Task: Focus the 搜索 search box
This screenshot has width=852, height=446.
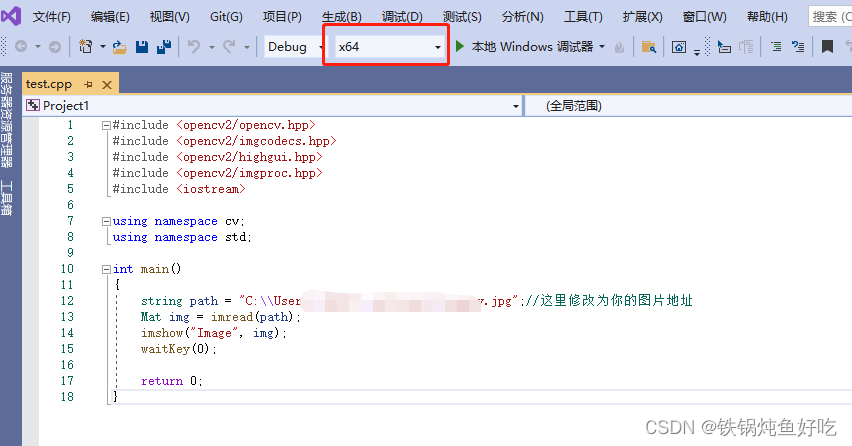Action: point(830,17)
